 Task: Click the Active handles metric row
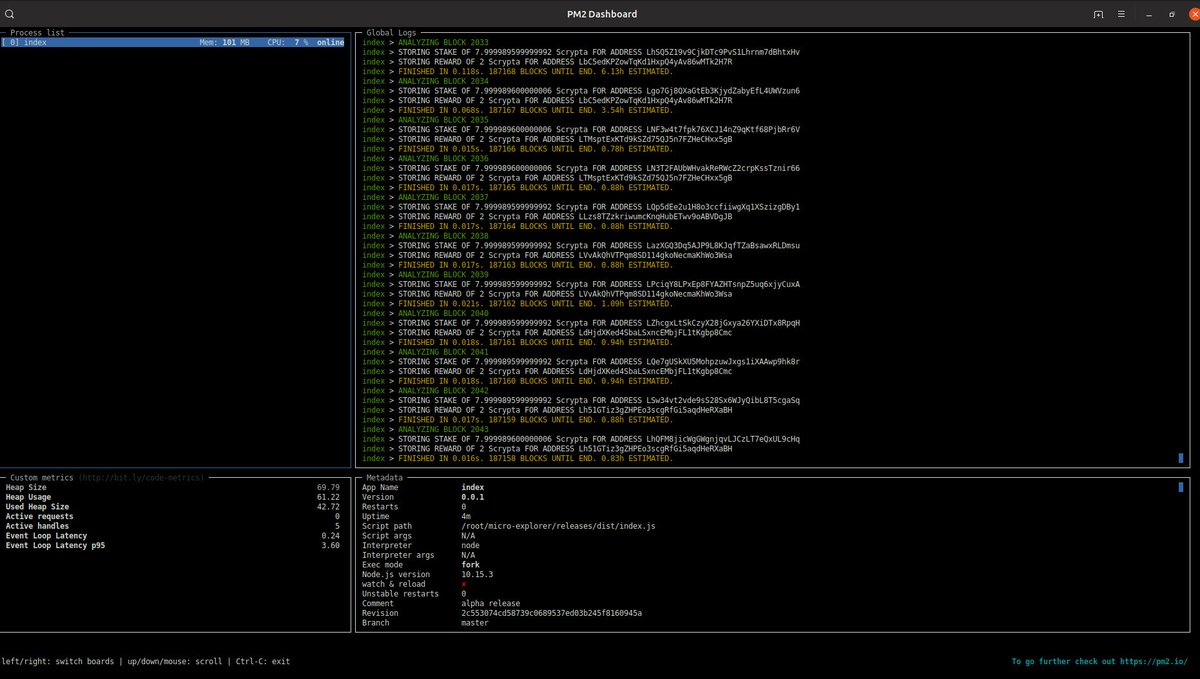tap(173, 526)
